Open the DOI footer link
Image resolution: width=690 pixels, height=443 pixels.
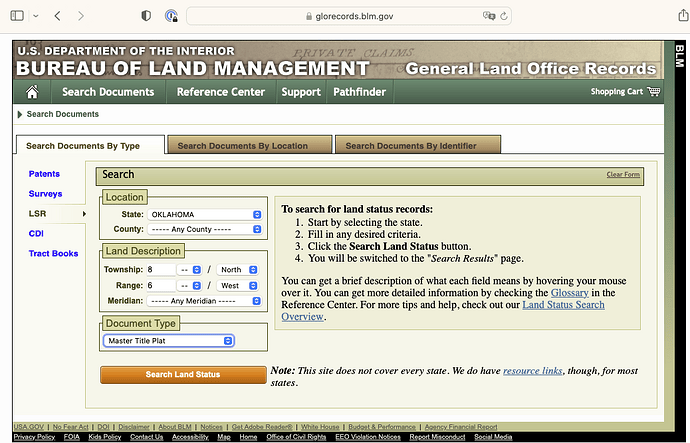[103, 427]
